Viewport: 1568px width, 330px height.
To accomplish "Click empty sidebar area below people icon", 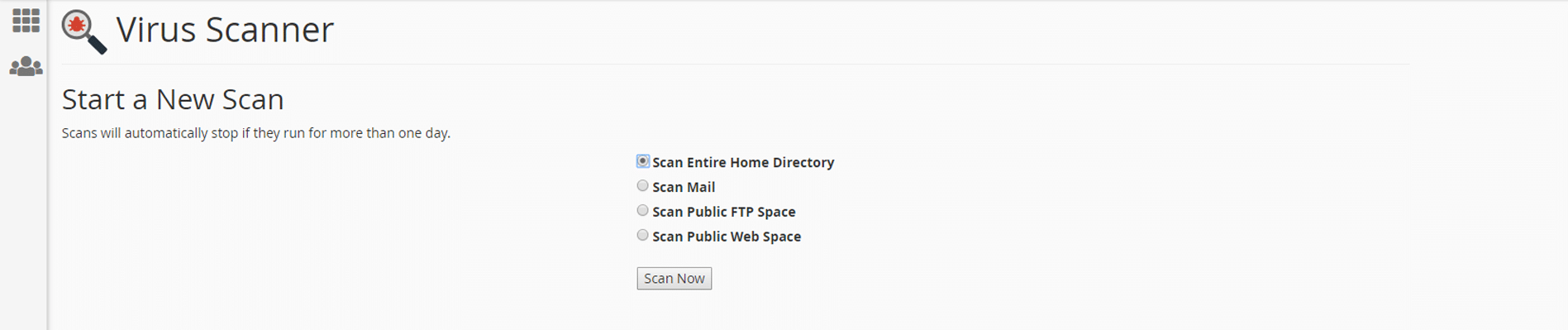I will tap(24, 207).
